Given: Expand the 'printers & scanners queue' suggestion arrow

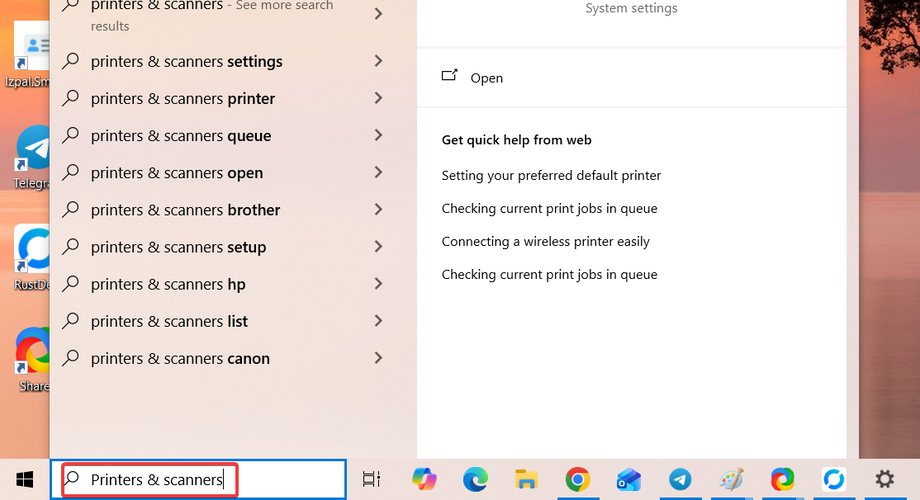Looking at the screenshot, I should 378,136.
